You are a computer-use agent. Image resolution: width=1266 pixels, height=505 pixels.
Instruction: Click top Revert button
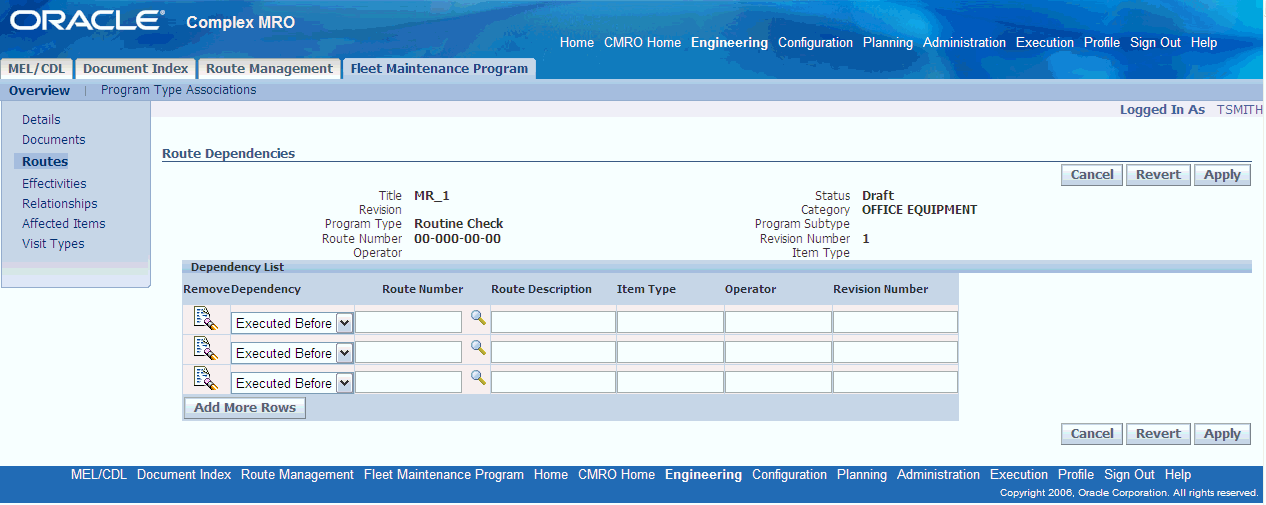[1159, 175]
